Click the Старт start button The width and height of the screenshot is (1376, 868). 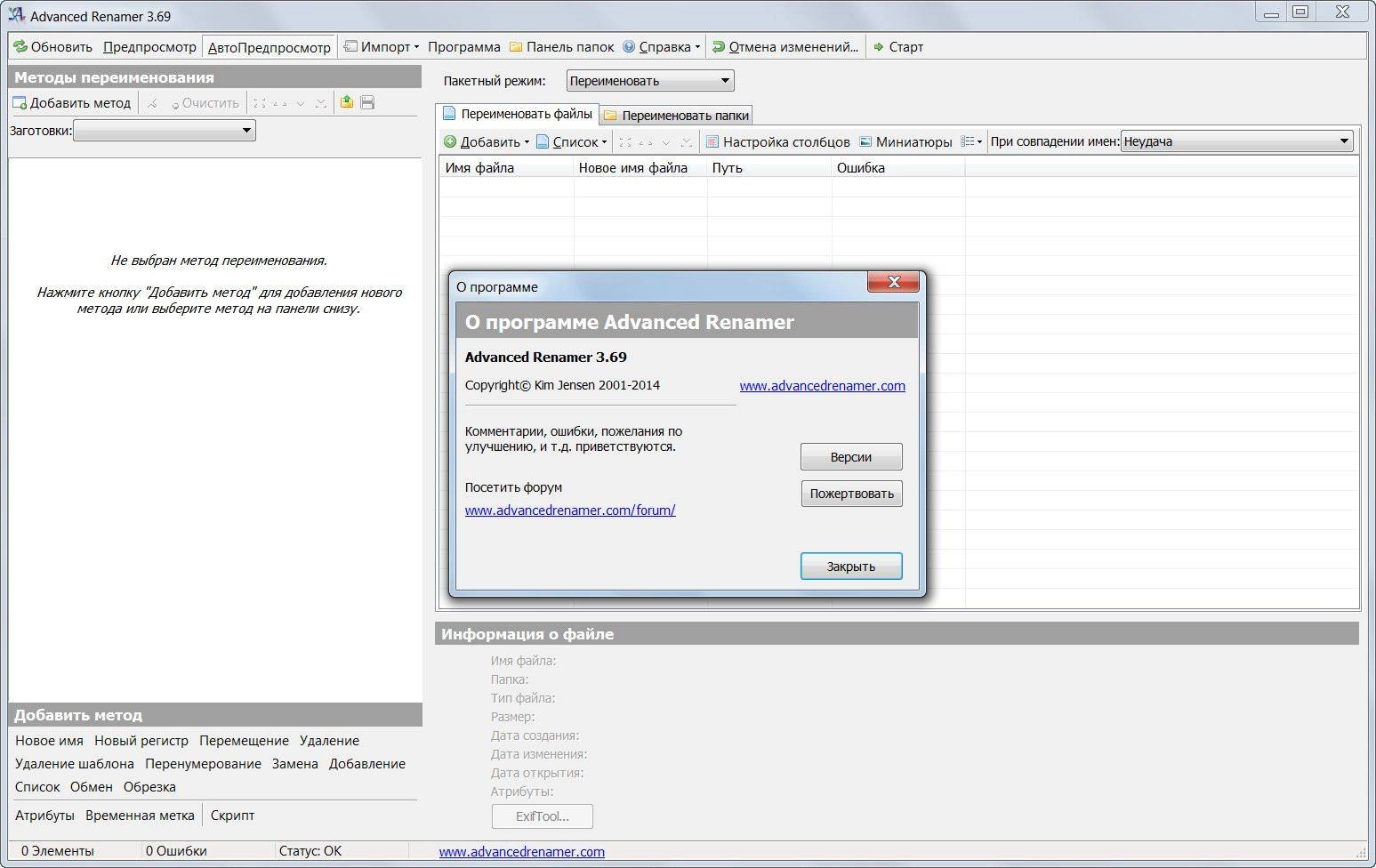898,47
